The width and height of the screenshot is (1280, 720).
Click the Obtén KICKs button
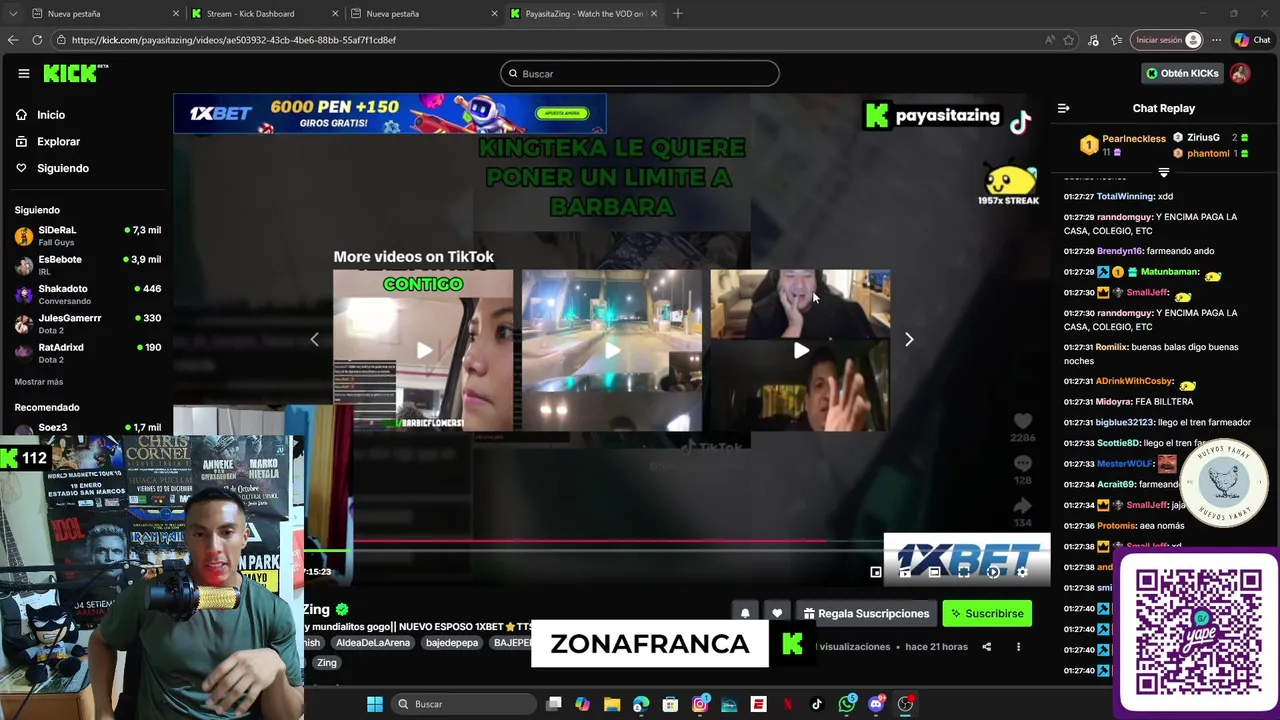coord(1183,73)
